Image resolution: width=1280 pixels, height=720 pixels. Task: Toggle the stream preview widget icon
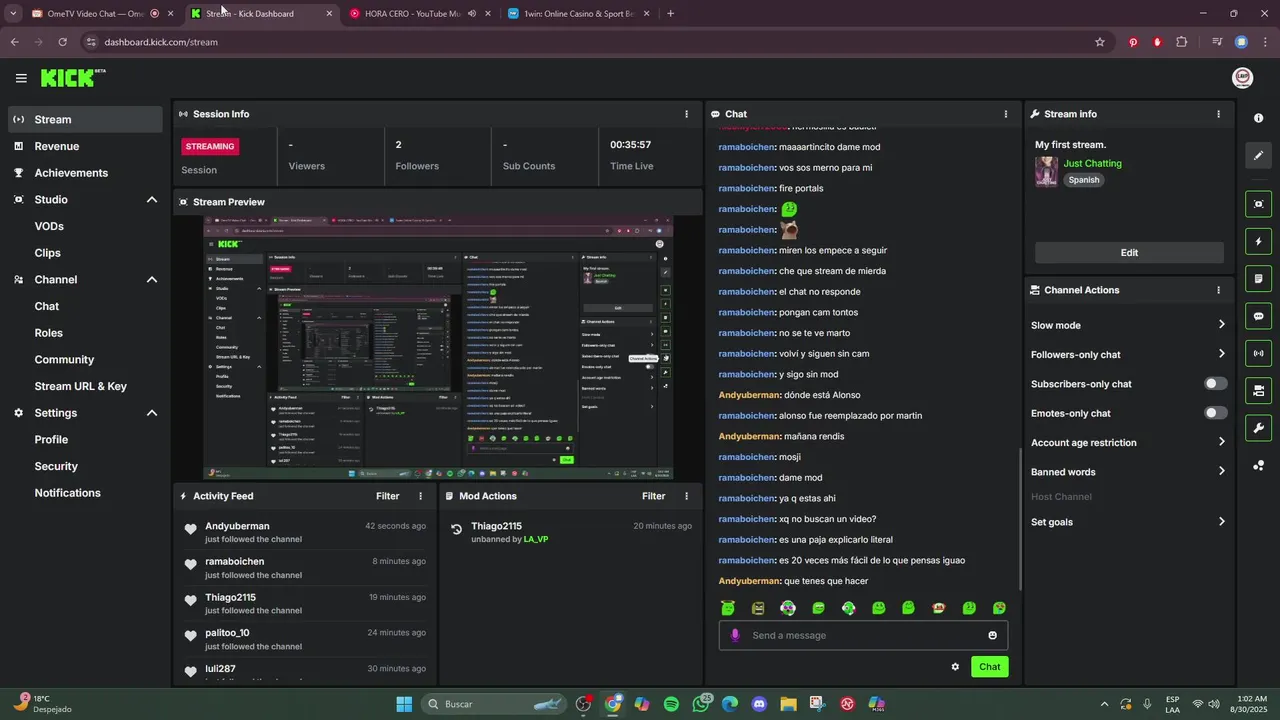pos(1258,204)
